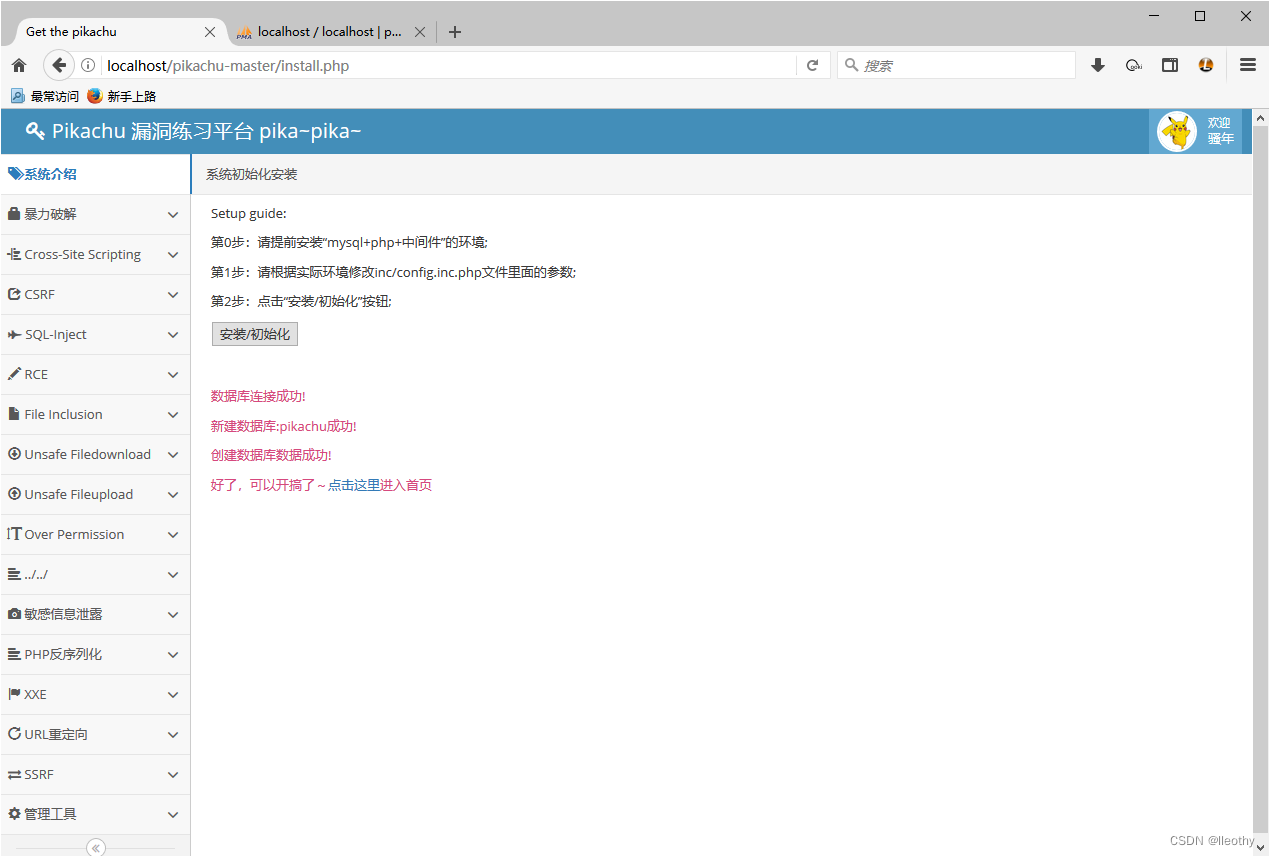Close the localhost phpMyAdmin tab

pyautogui.click(x=420, y=32)
